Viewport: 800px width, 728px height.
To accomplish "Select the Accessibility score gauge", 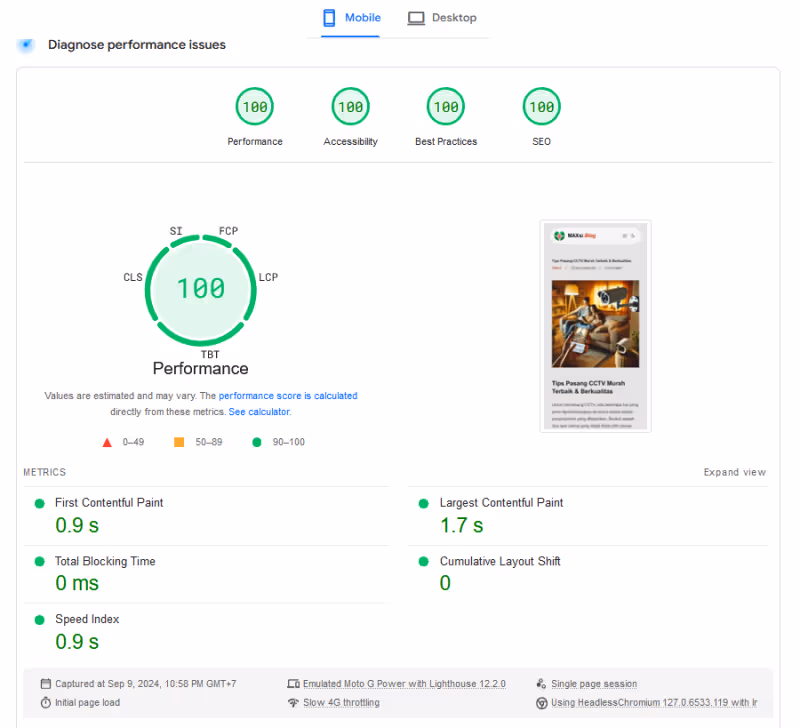I will [350, 106].
